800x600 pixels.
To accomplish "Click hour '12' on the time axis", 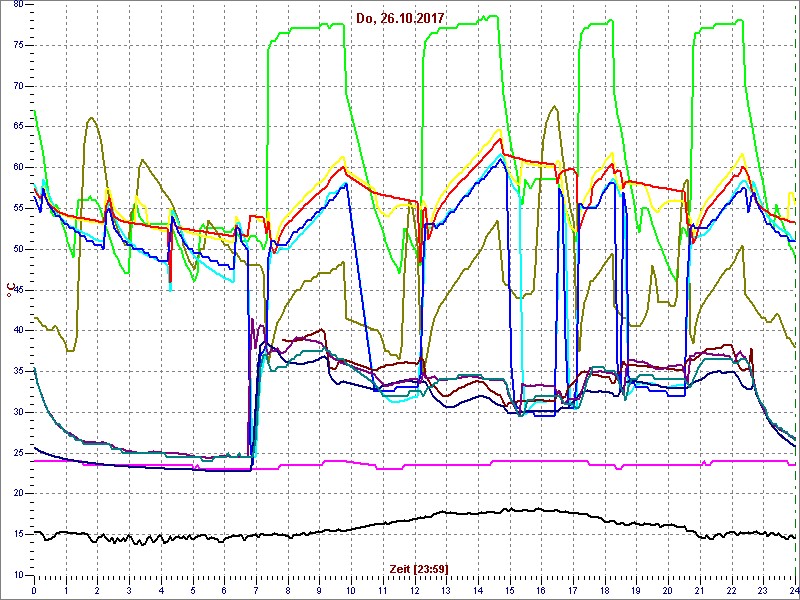I will pos(414,590).
